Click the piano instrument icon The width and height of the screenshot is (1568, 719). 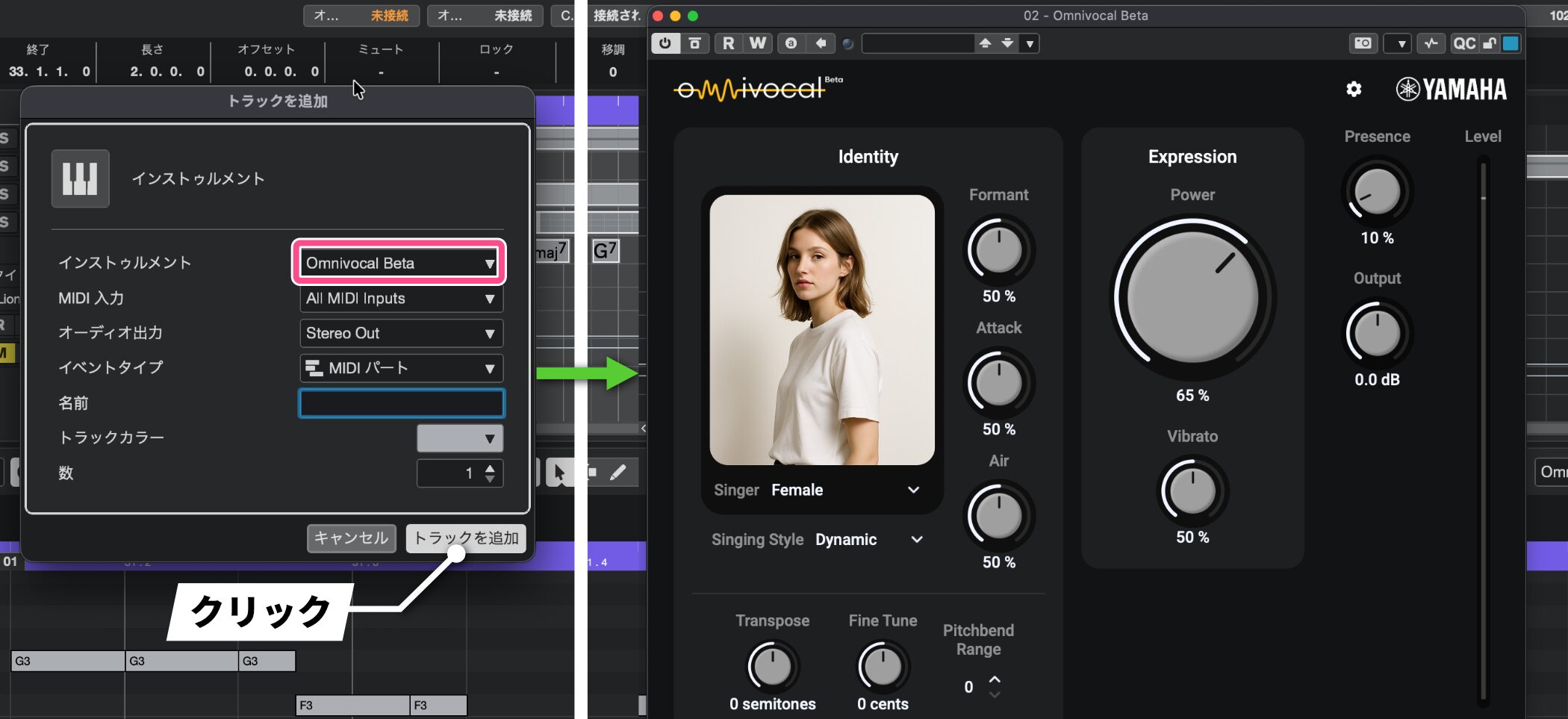(80, 178)
